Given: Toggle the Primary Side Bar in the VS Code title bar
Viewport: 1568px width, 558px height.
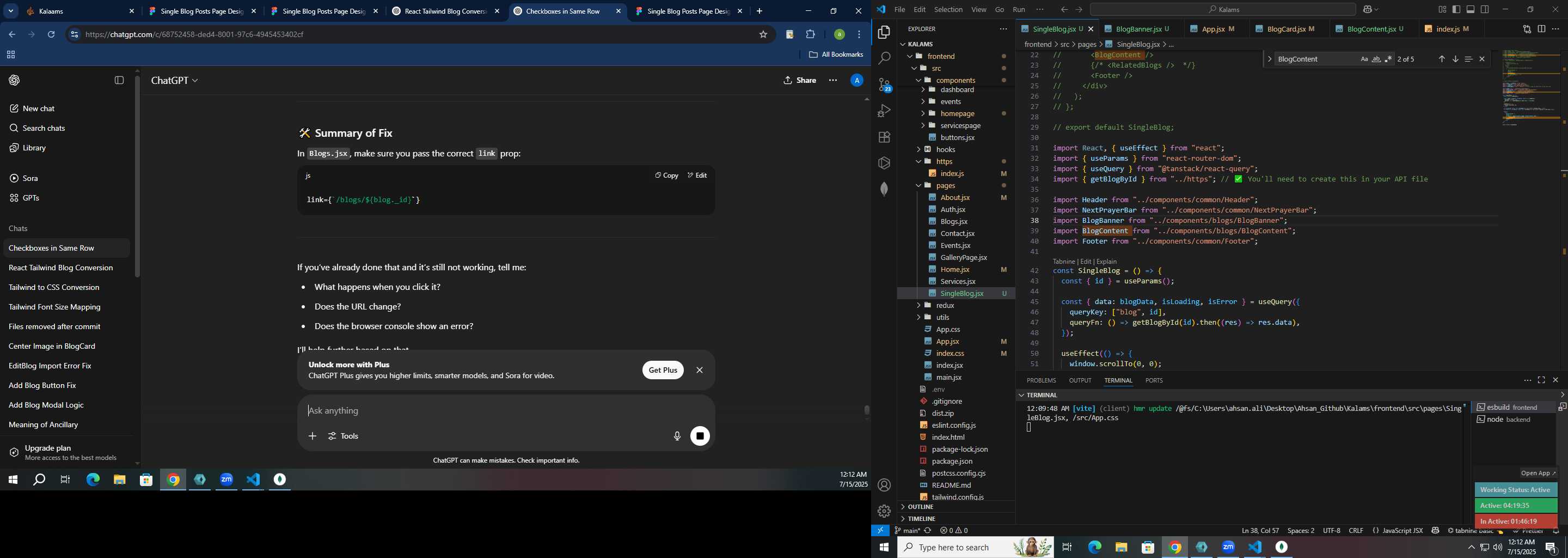Looking at the screenshot, I should pos(1456,10).
